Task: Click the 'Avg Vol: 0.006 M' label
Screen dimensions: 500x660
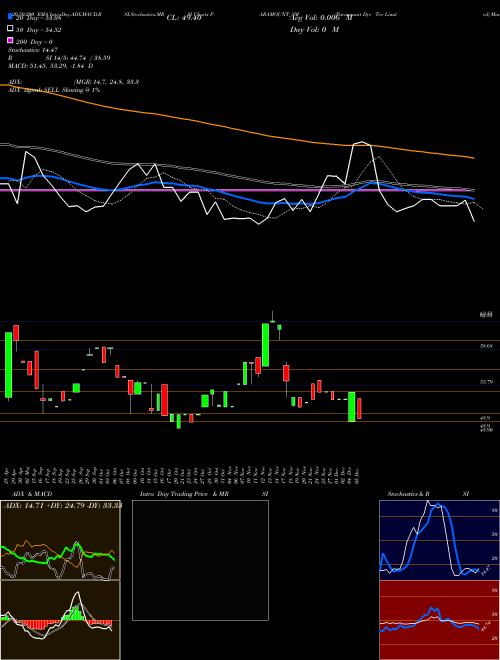Action: [321, 18]
